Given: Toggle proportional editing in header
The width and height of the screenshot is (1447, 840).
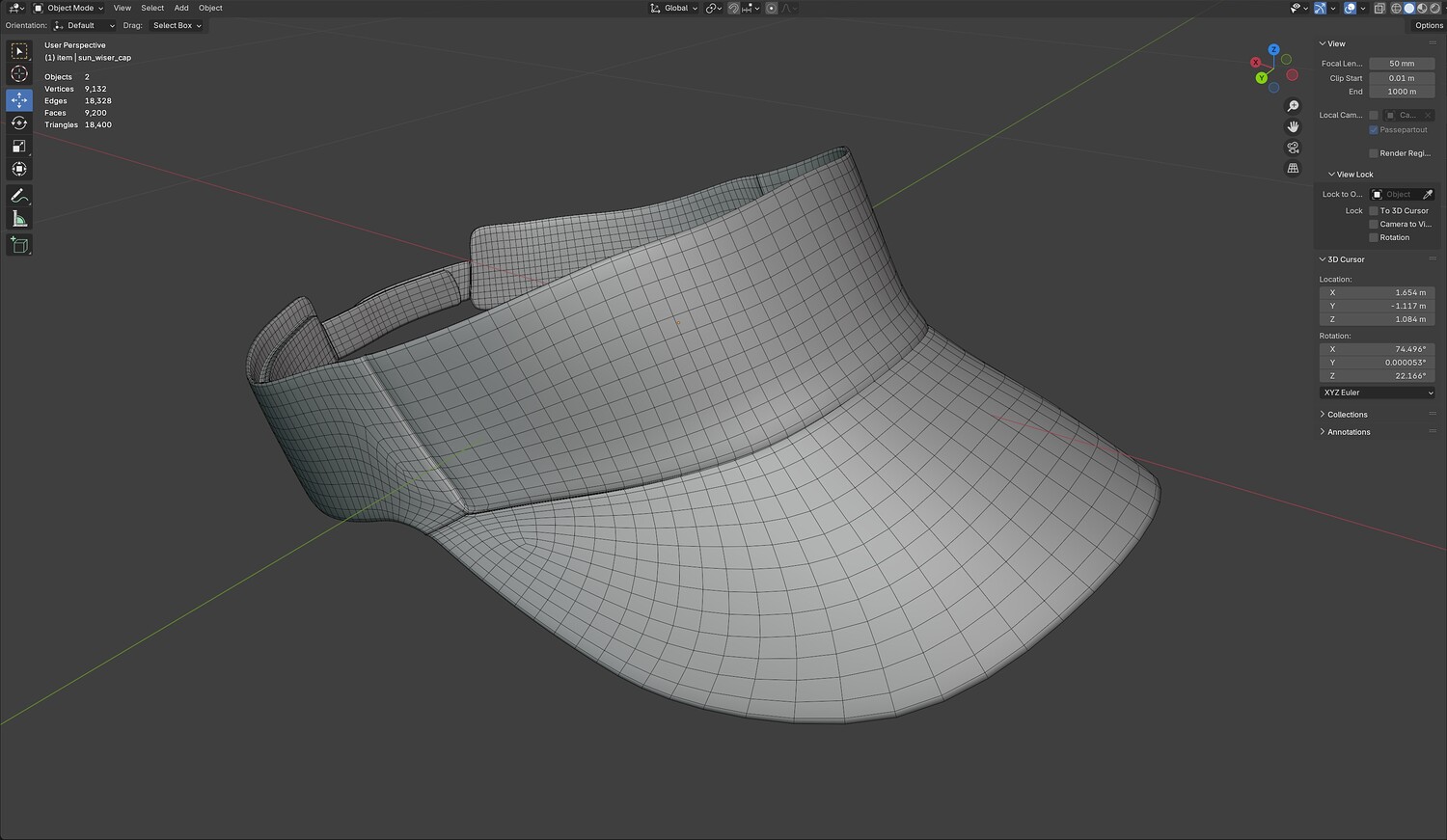Looking at the screenshot, I should (x=771, y=8).
